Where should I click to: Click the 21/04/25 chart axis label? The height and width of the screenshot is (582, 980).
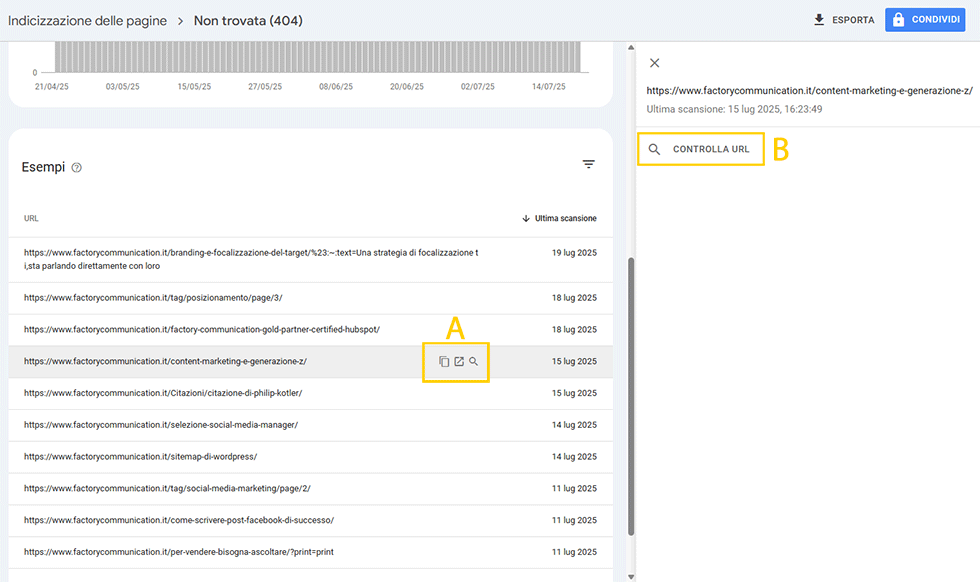pos(52,87)
